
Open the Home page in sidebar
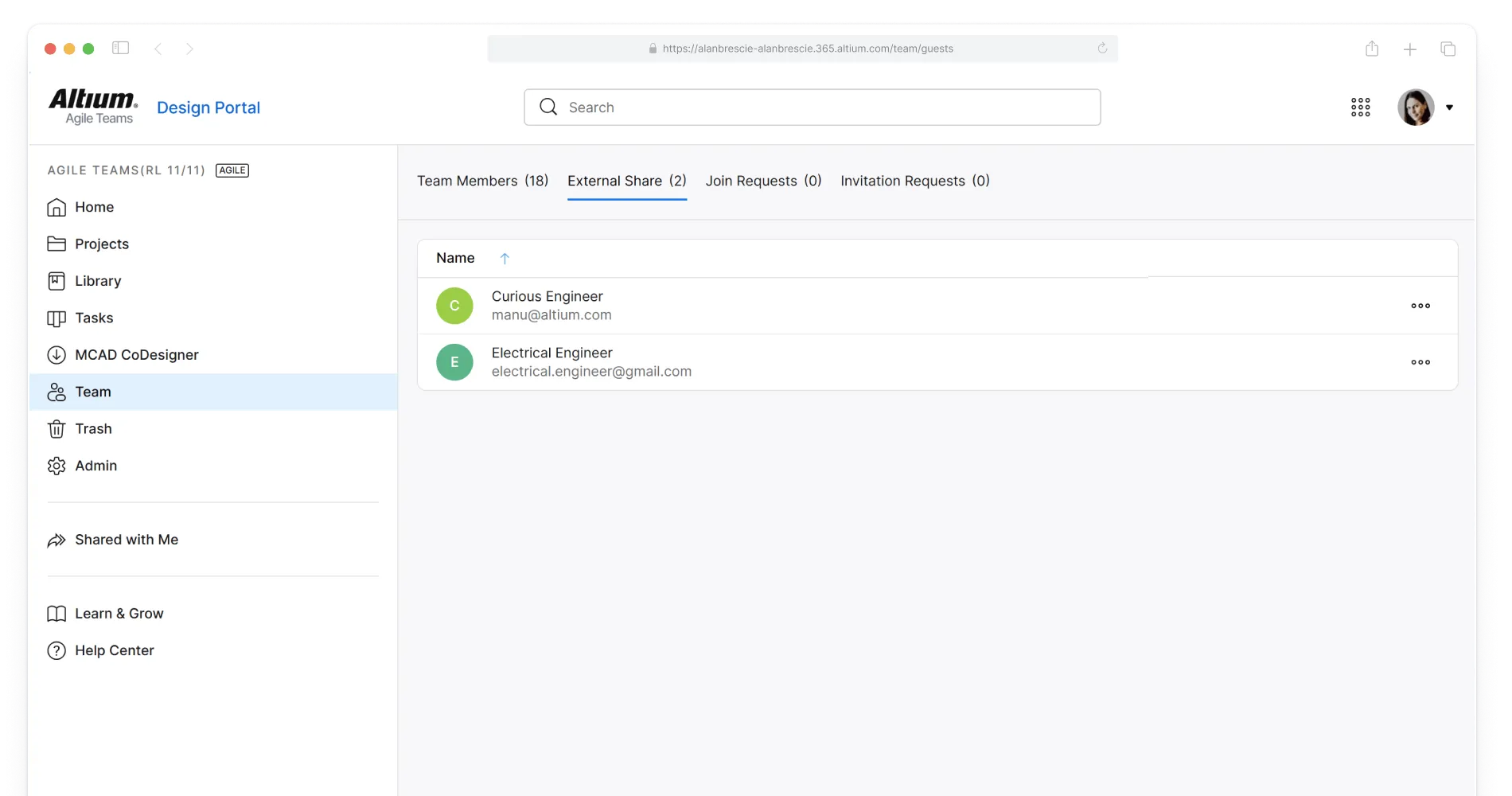[x=212, y=207]
